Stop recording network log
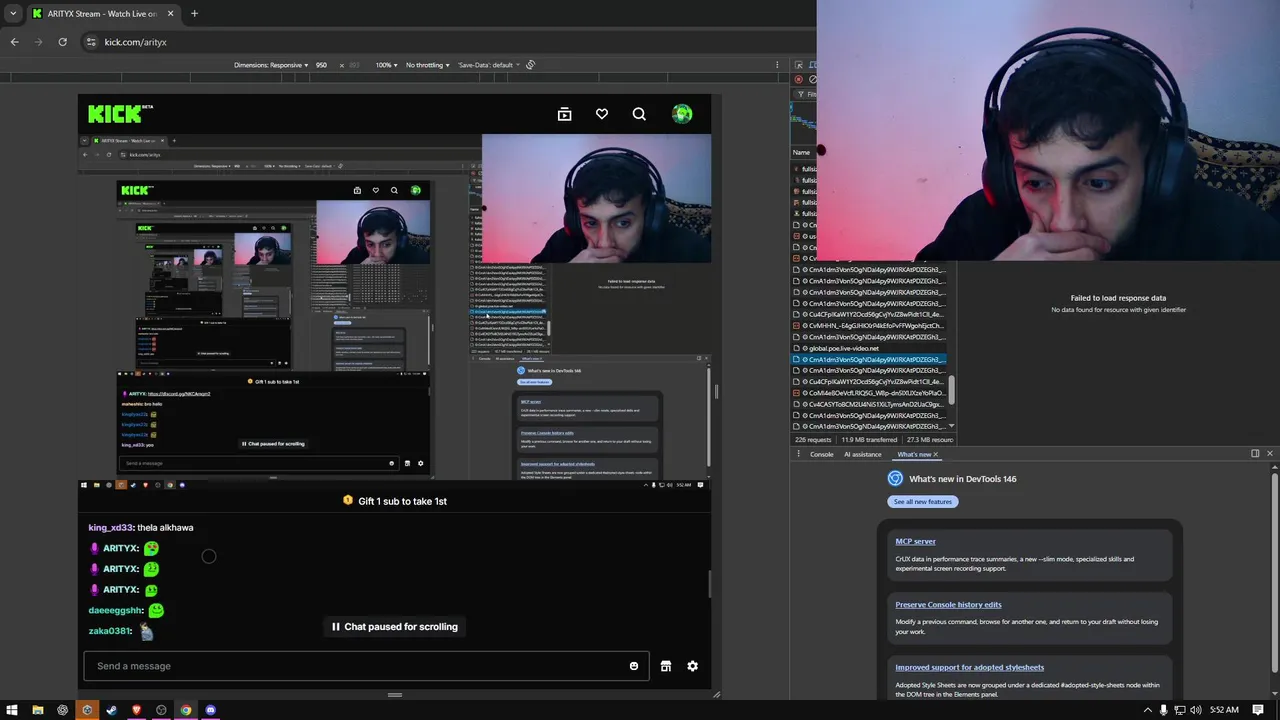 (798, 79)
